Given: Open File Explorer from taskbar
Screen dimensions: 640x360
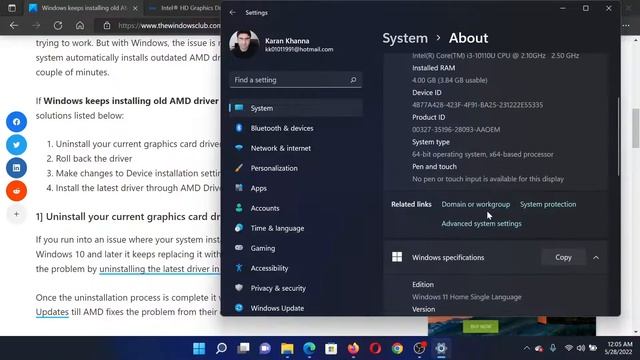Looking at the screenshot, I should point(287,348).
